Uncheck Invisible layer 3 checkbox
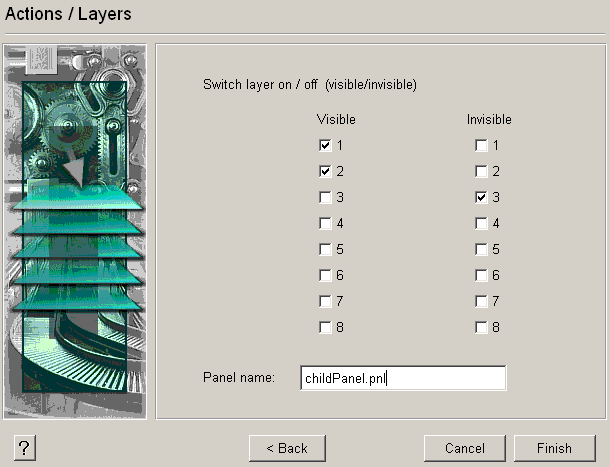Viewport: 610px width, 467px height. click(x=481, y=197)
